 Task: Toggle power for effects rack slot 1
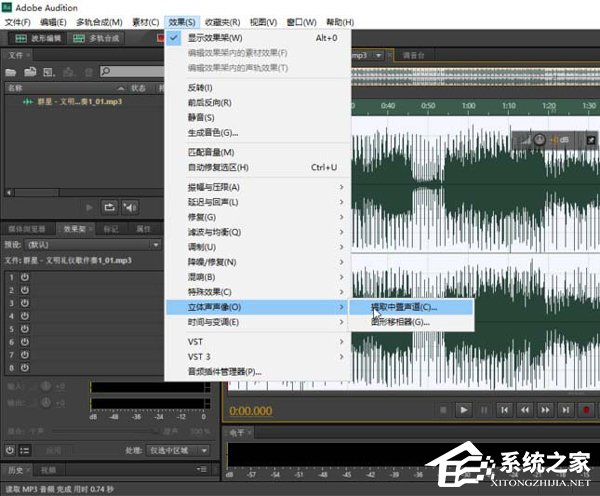pyautogui.click(x=24, y=276)
